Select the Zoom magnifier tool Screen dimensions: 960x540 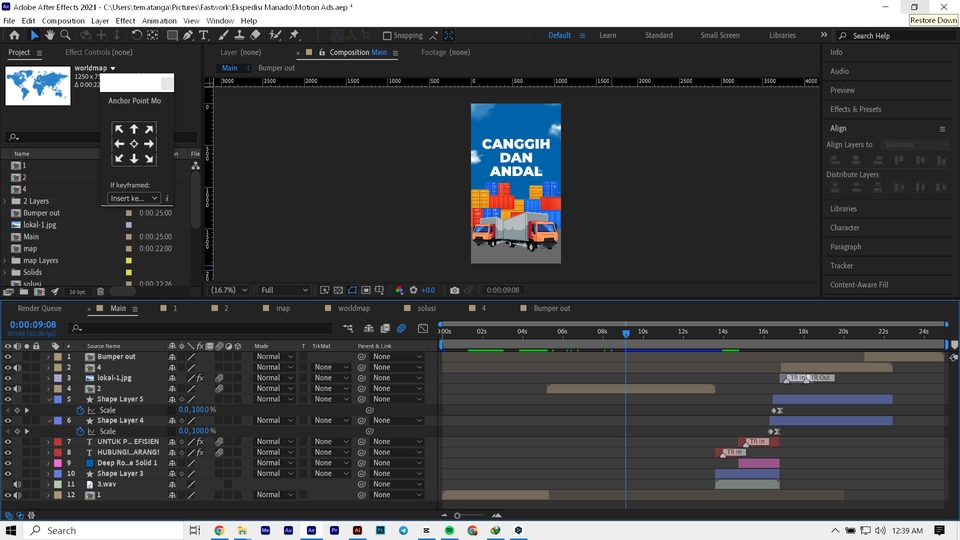point(65,36)
